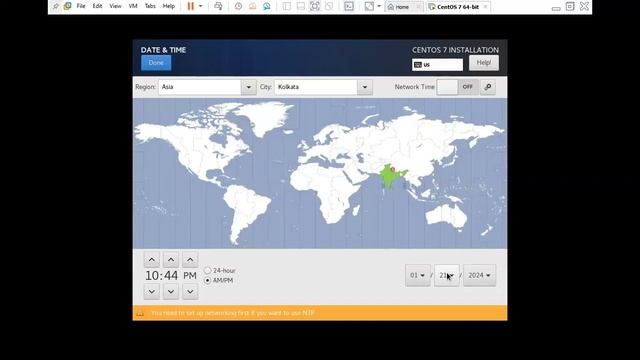Image resolution: width=640 pixels, height=360 pixels.
Task: Switch to the Home tab
Action: coord(402,7)
